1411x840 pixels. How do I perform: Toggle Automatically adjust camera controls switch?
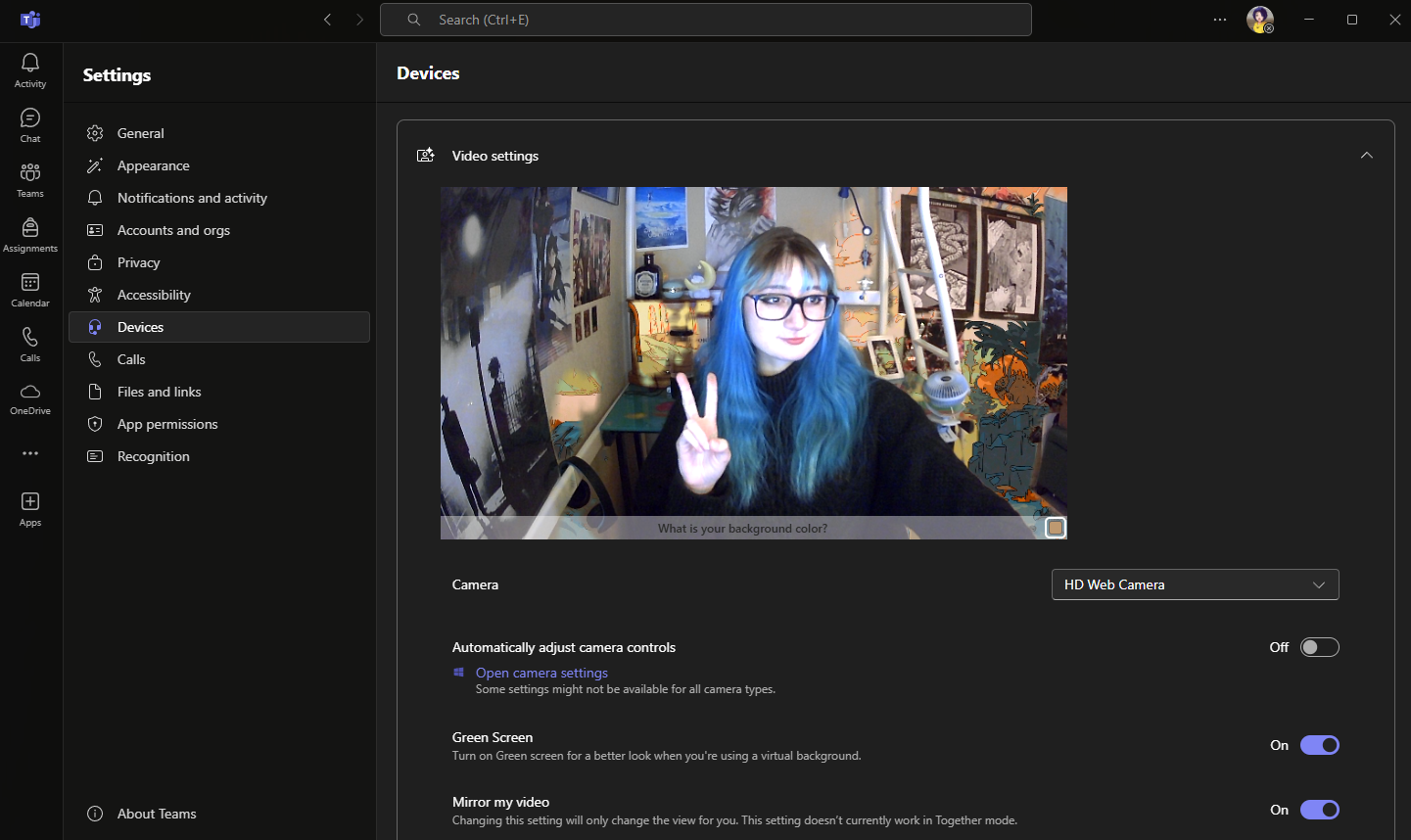coord(1319,647)
